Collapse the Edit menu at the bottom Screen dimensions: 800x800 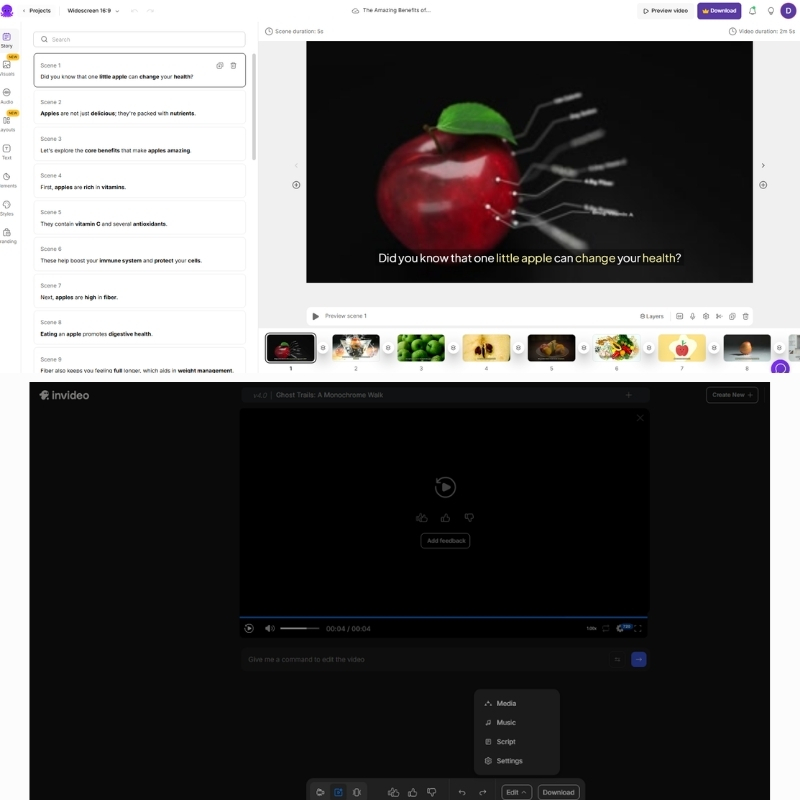point(516,791)
